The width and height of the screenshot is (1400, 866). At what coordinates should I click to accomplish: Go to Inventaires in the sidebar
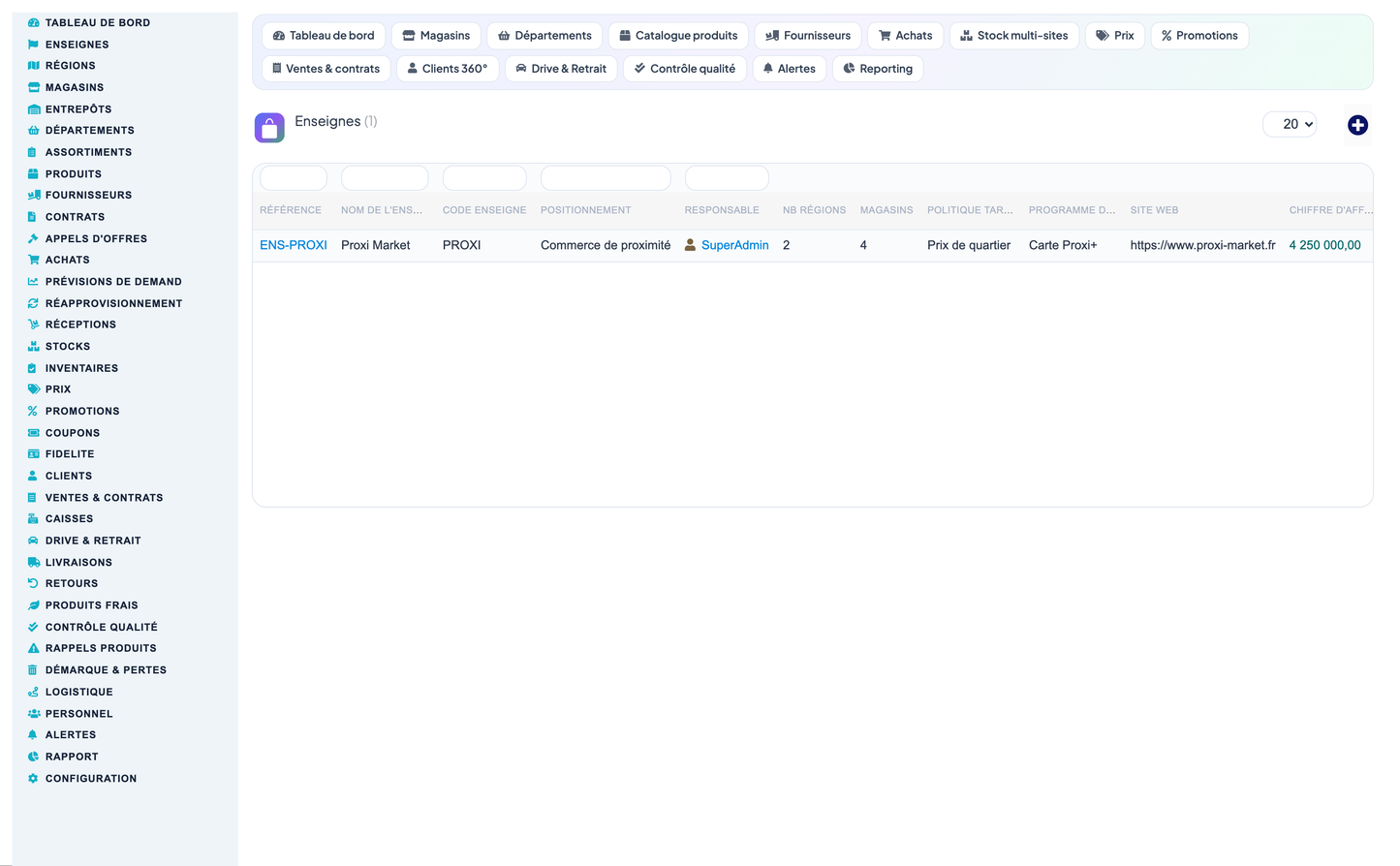click(x=81, y=368)
